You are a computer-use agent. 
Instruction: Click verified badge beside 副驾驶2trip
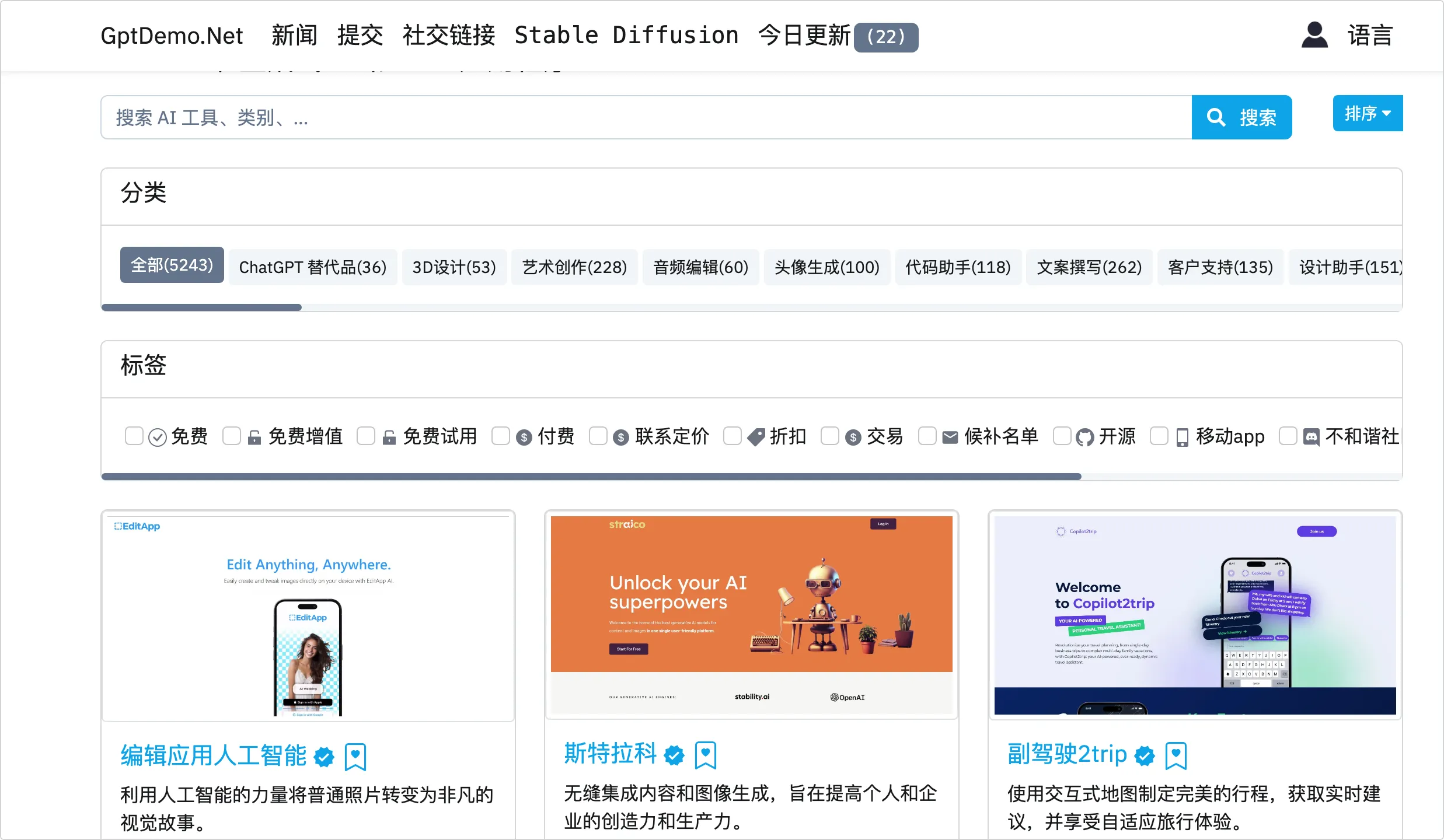pyautogui.click(x=1144, y=756)
